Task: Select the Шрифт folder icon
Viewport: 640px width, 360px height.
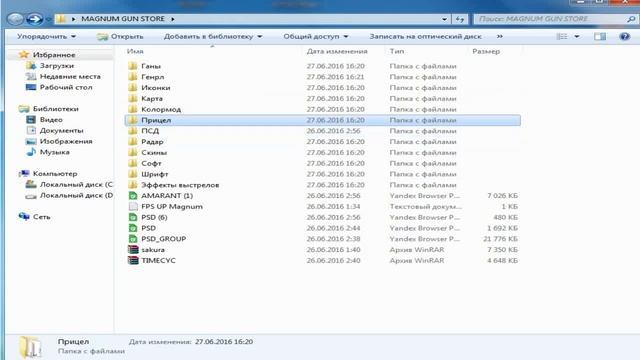Action: 132,174
